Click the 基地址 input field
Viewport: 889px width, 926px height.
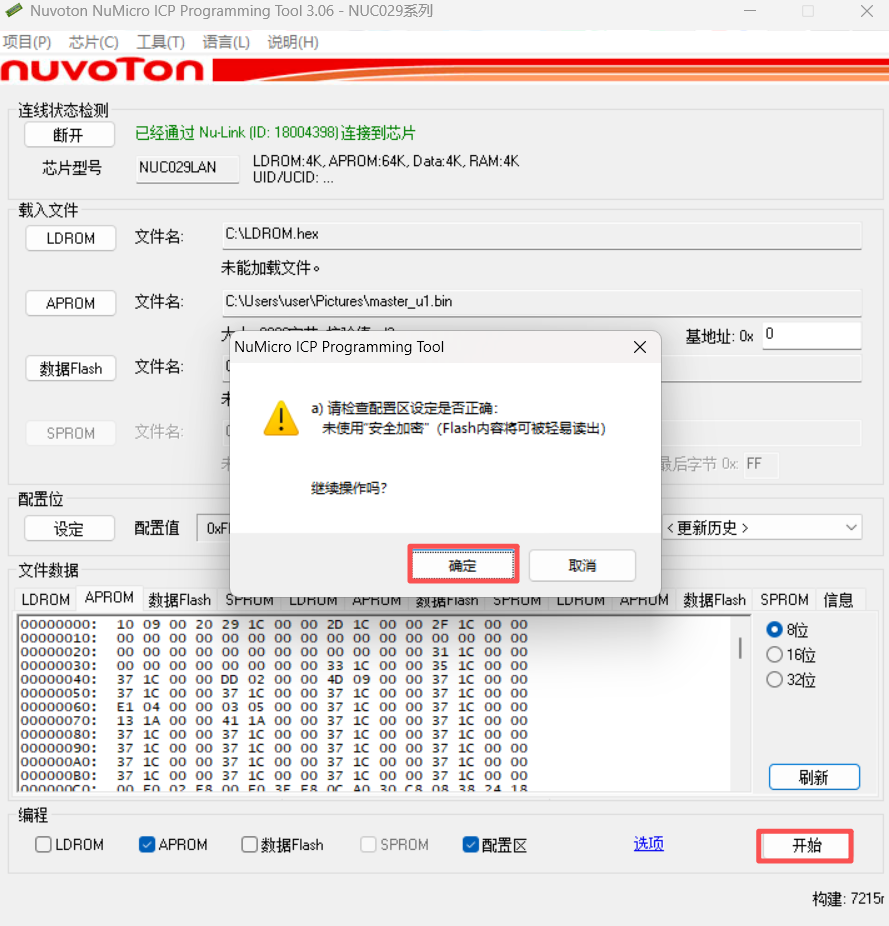pyautogui.click(x=810, y=335)
